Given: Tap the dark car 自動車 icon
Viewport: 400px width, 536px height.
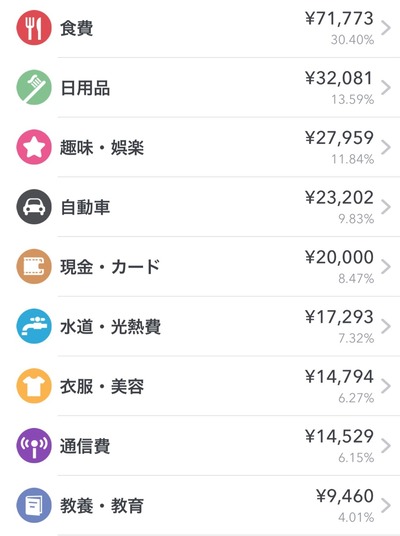Looking at the screenshot, I should [x=34, y=207].
